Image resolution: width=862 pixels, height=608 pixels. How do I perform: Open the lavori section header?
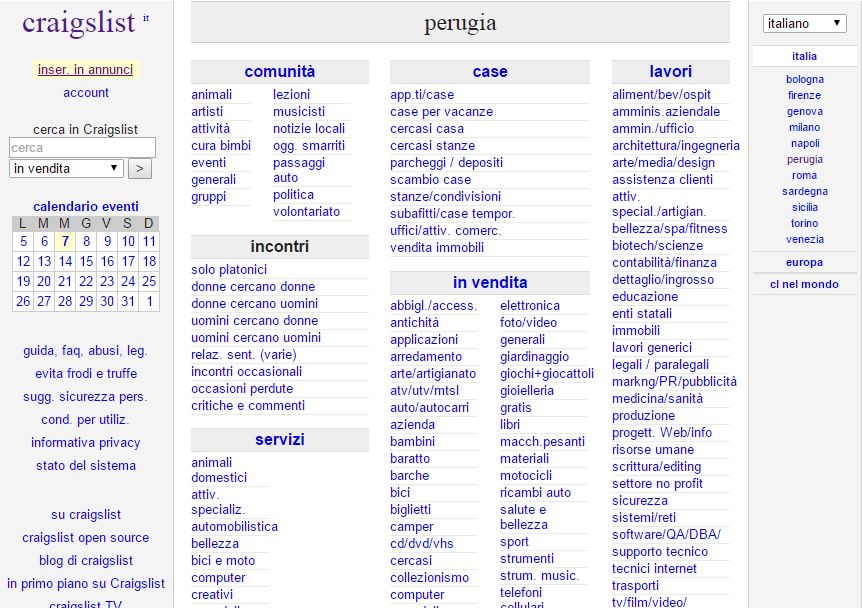[670, 72]
